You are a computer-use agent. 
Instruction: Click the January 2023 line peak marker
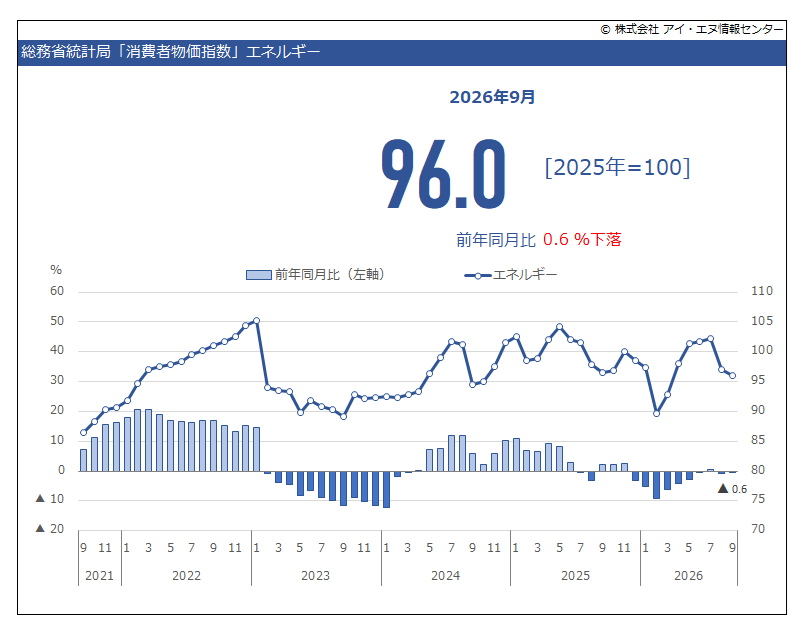coord(256,321)
